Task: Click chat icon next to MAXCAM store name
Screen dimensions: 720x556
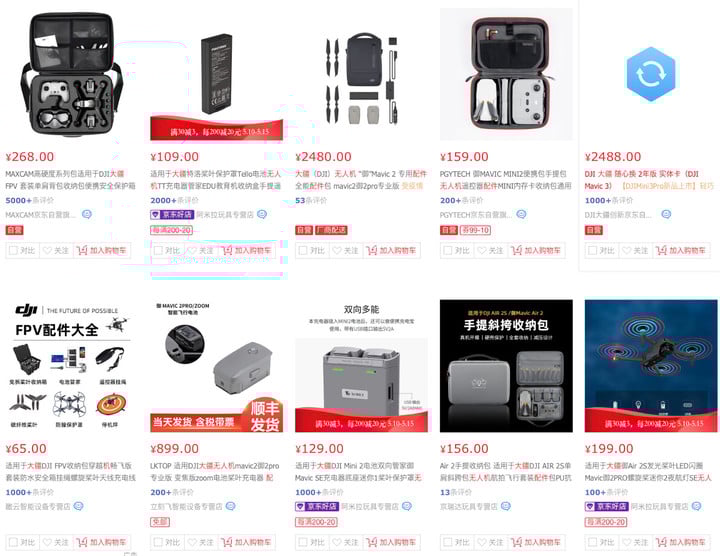Action: click(x=86, y=214)
